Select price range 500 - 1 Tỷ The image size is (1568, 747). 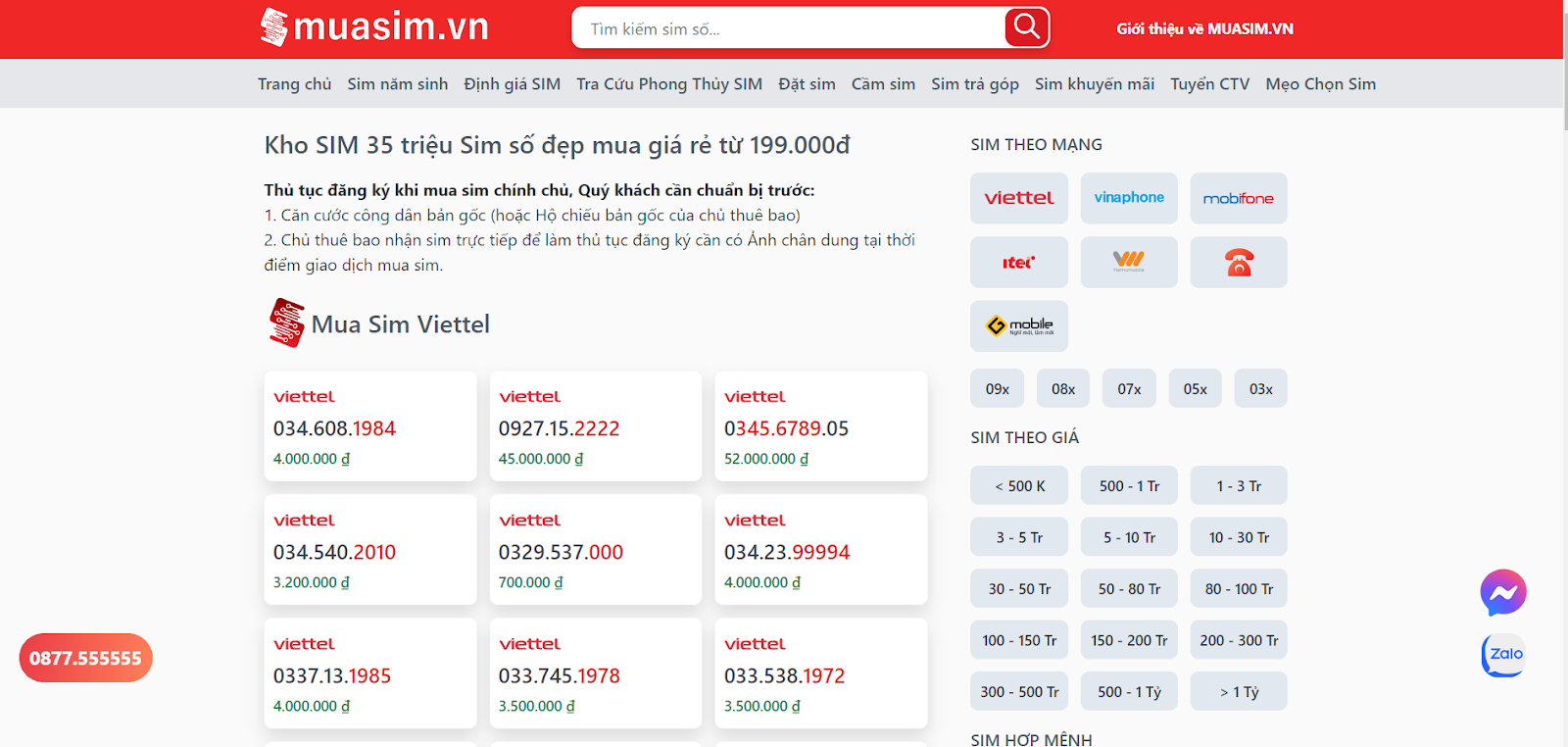(1129, 691)
